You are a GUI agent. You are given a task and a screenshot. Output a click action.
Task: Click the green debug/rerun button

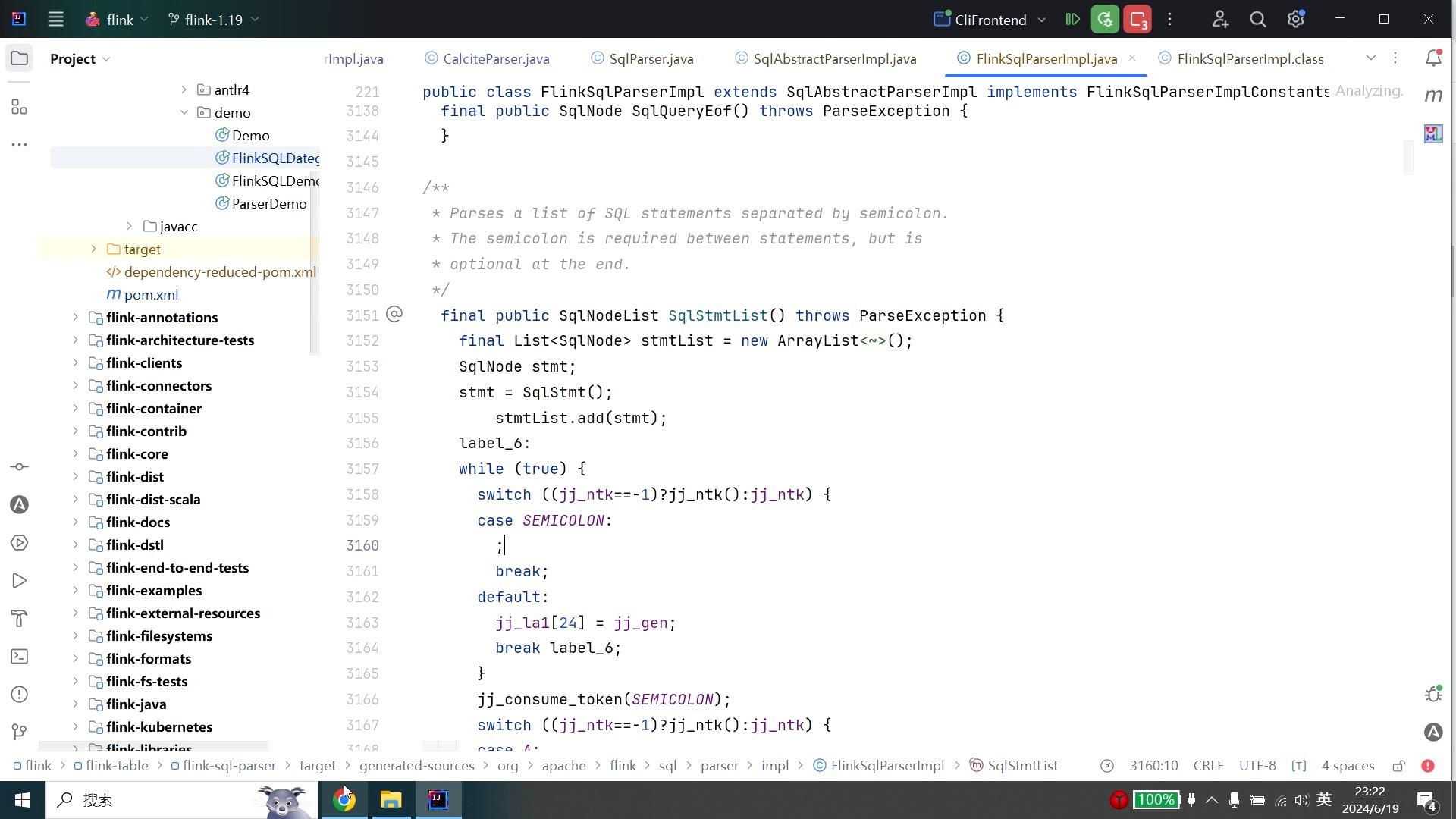coord(1105,20)
